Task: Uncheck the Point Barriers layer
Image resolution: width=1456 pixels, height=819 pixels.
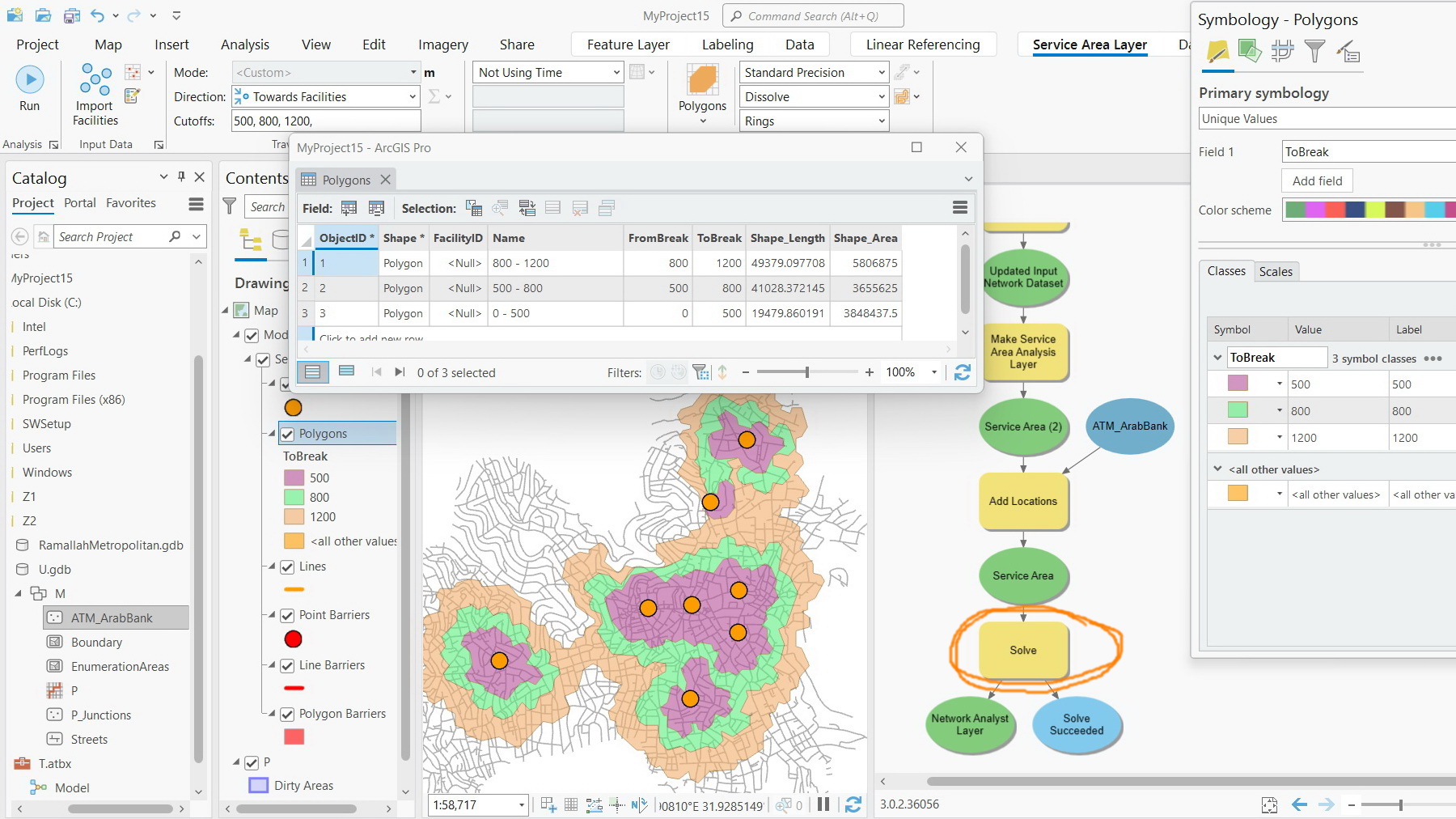Action: 288,615
